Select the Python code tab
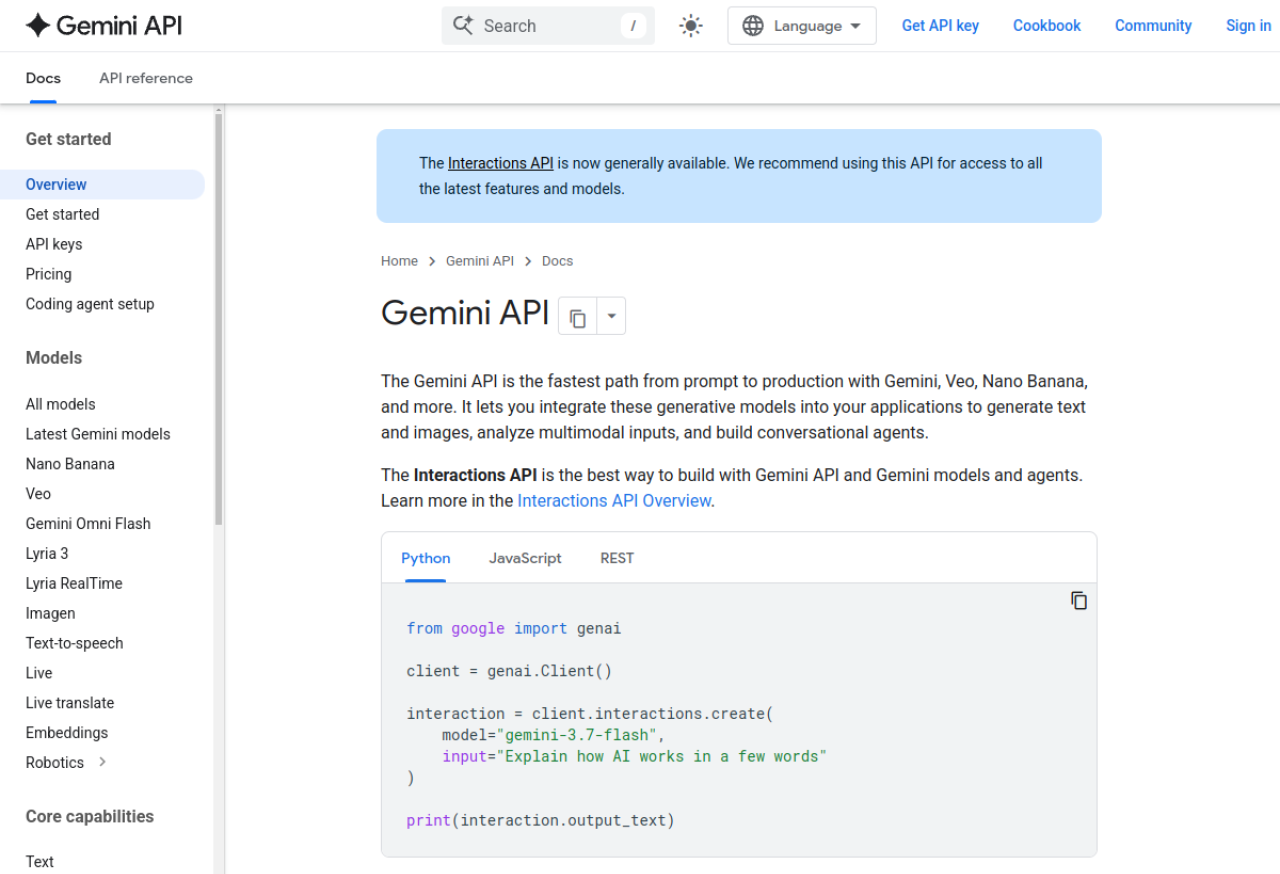Image resolution: width=1280 pixels, height=874 pixels. [426, 558]
